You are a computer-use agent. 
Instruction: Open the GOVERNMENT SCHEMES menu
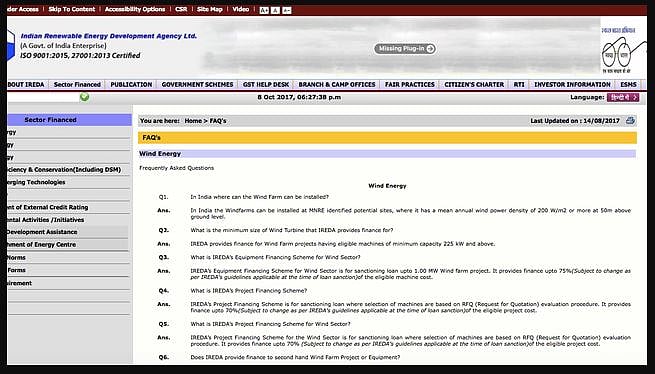point(197,84)
